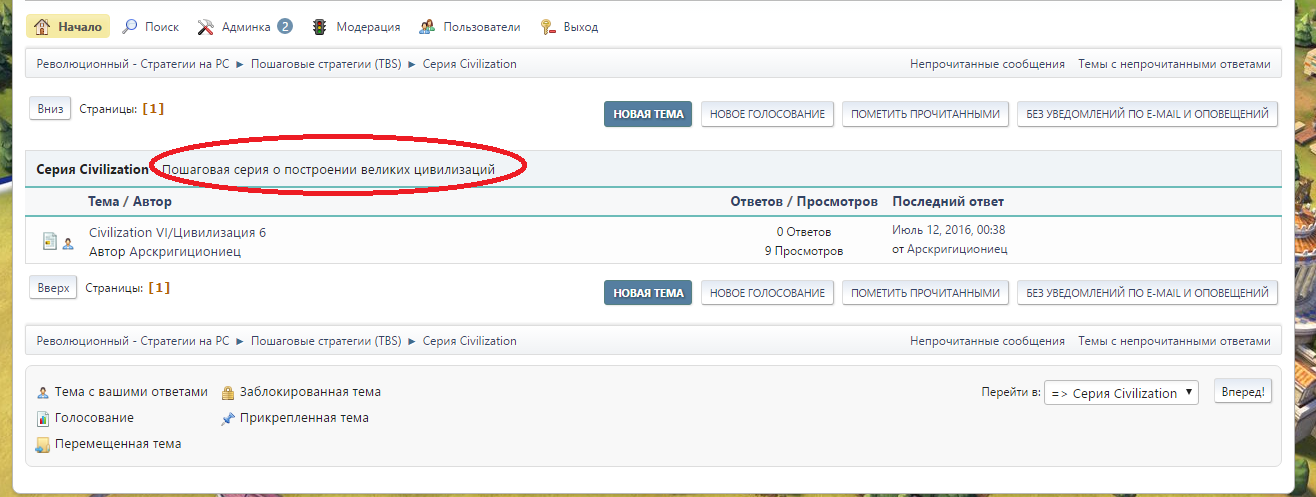Click the top ПОМЕТИТЬ ПРОЧИТАННЫМИ button
1316x497 pixels.
tap(926, 114)
